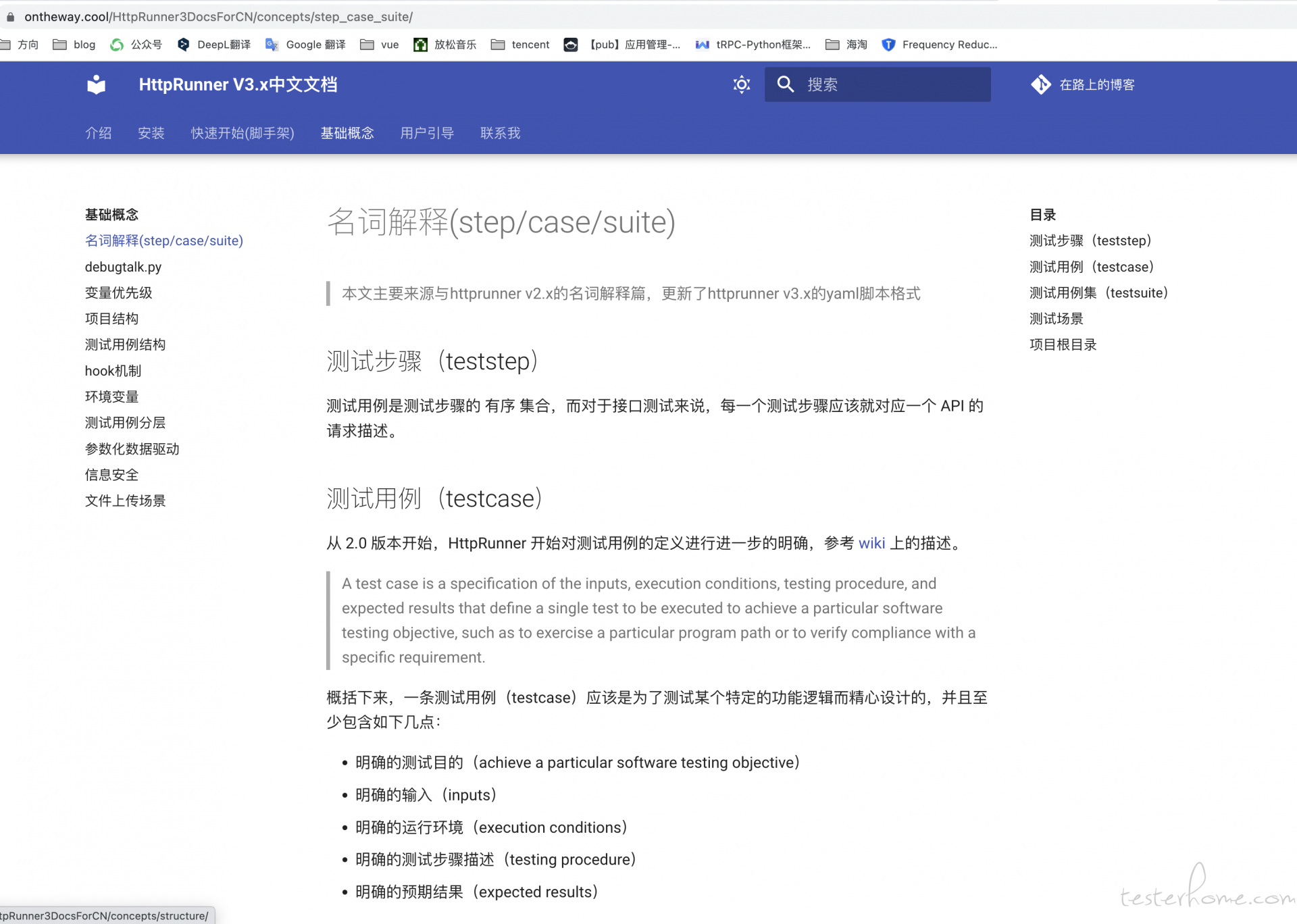
Task: Switch to the 用户引导 tab
Action: pyautogui.click(x=427, y=133)
